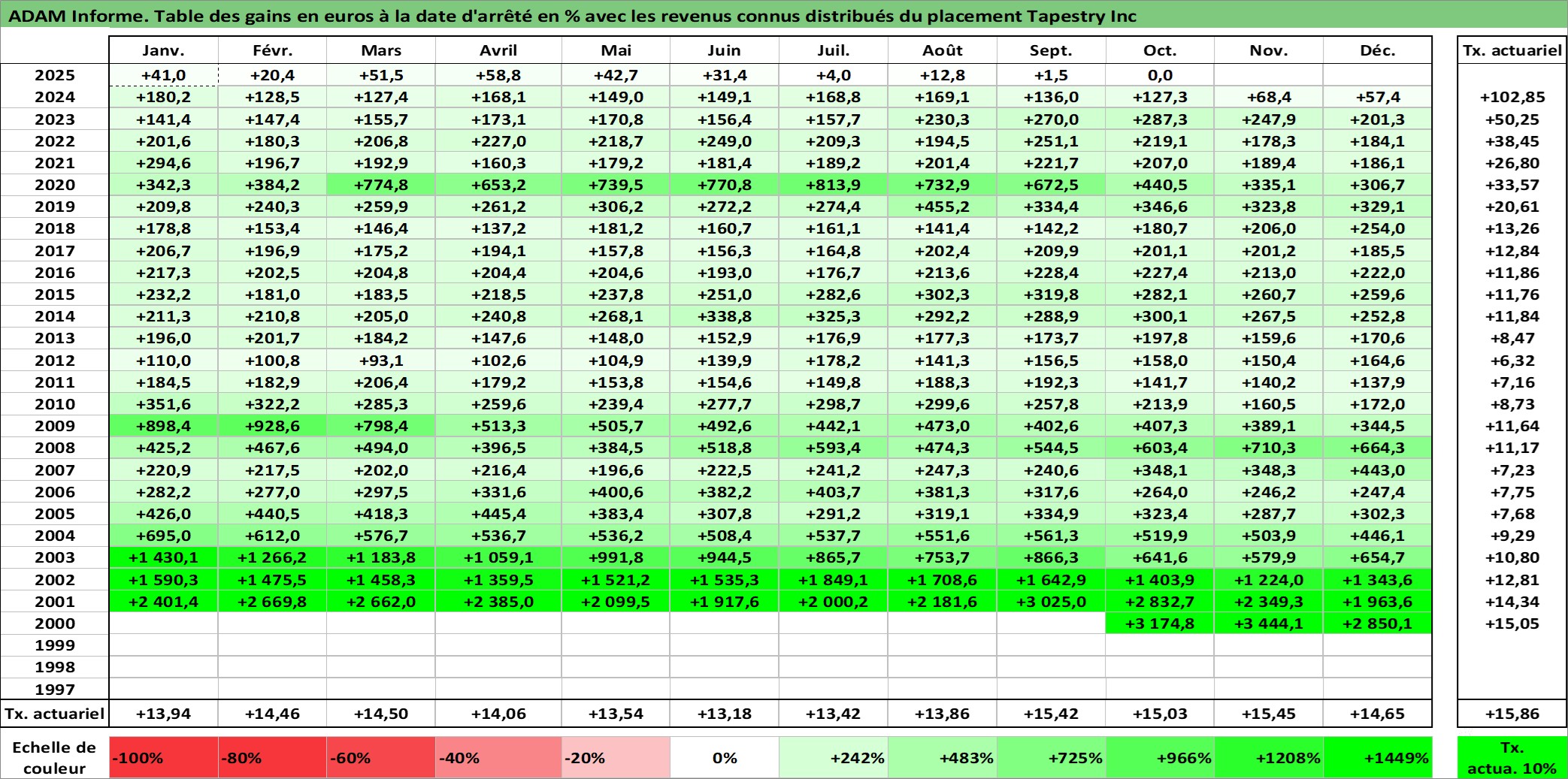Click cell +93,1 in the 2012 row
Screen dimensions: 1568x779
[381, 361]
